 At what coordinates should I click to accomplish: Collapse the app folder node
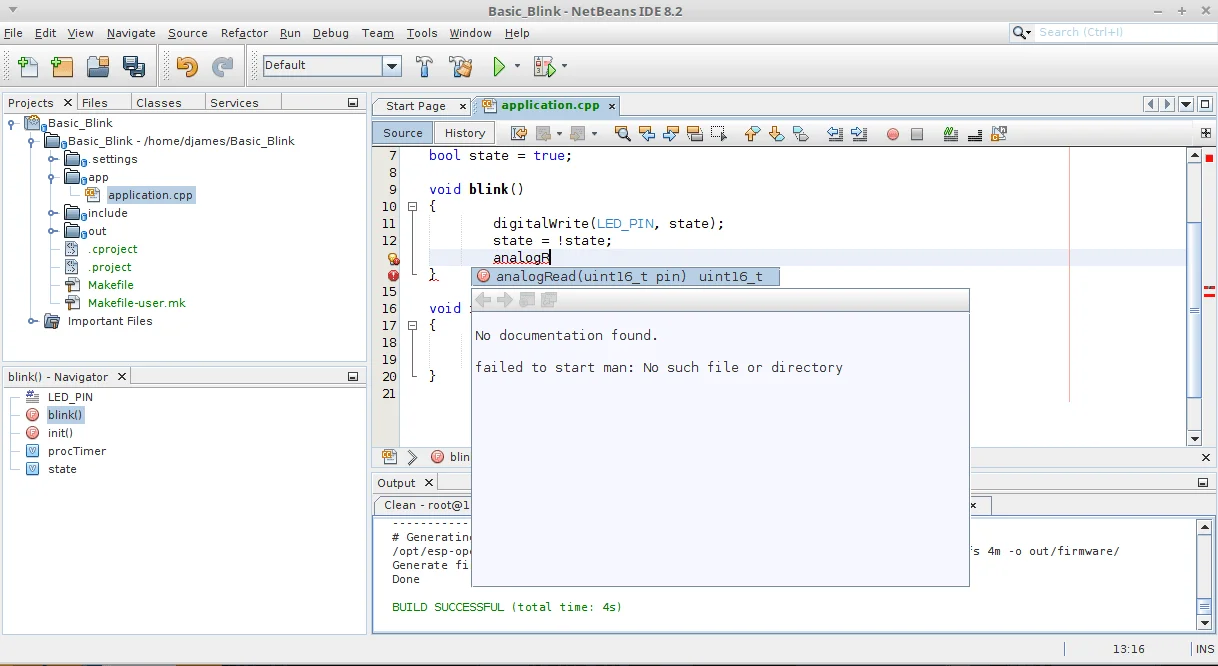tap(52, 177)
